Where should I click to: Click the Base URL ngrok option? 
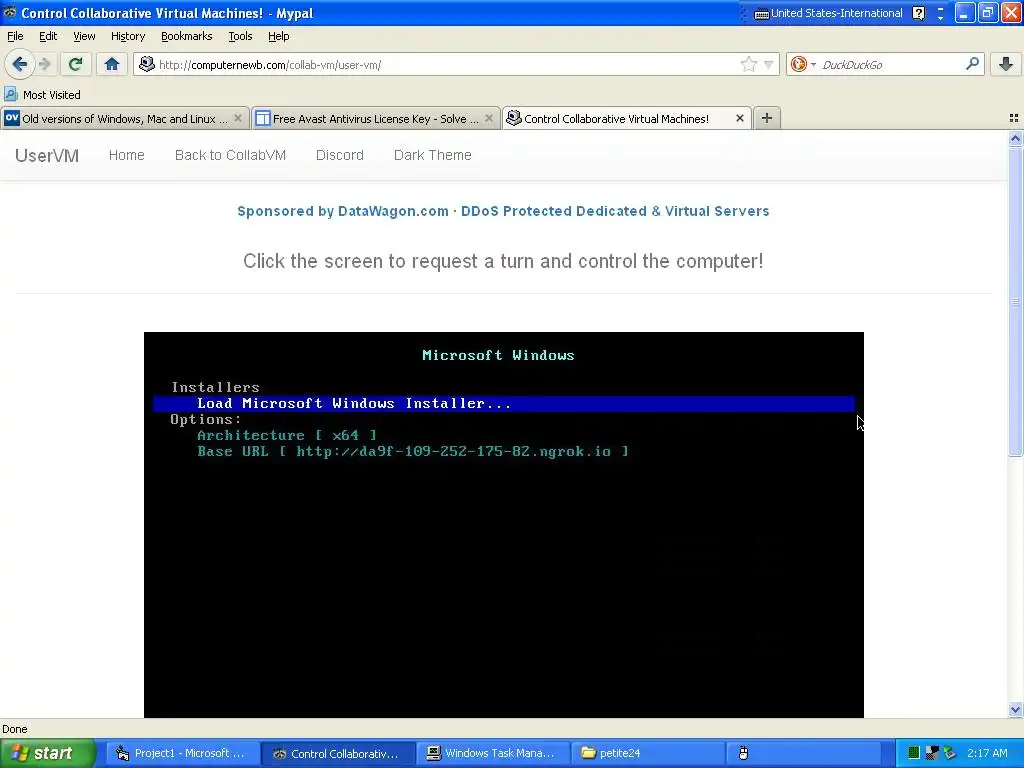(413, 451)
